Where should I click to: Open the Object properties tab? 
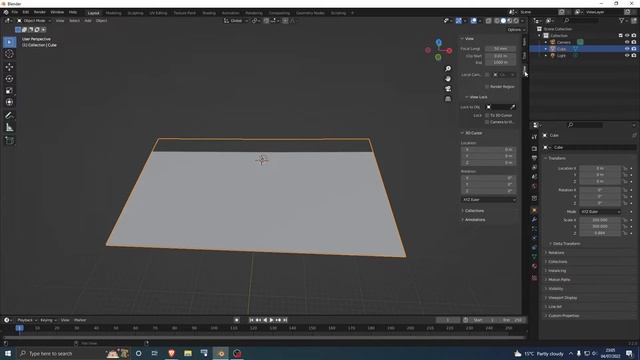534,210
